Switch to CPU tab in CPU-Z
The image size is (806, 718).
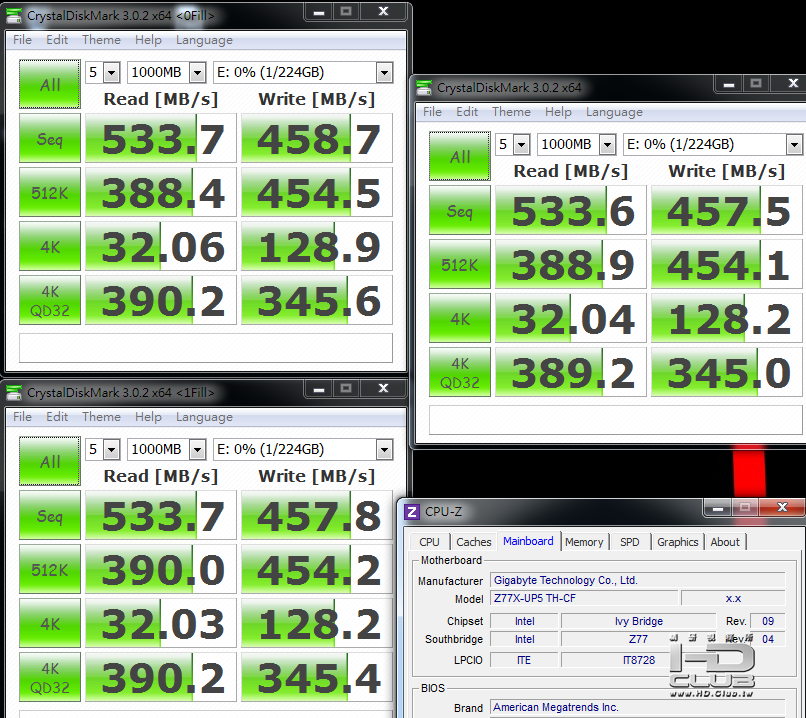coord(429,542)
